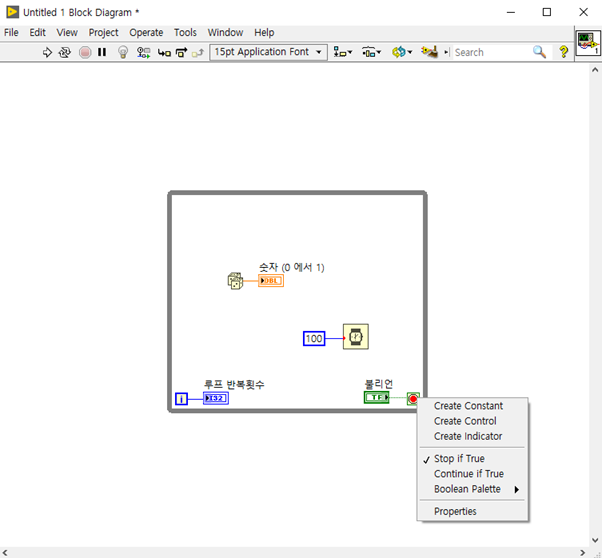Click the loop conditional stop terminal
Viewport: 602px width, 558px height.
coord(413,399)
